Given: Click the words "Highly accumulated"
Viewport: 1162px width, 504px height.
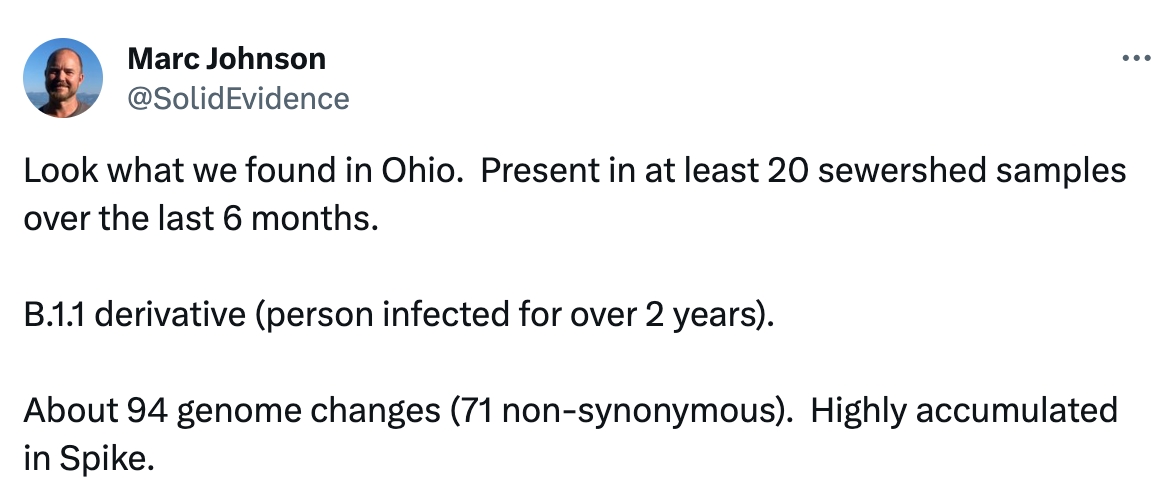Looking at the screenshot, I should tap(964, 410).
